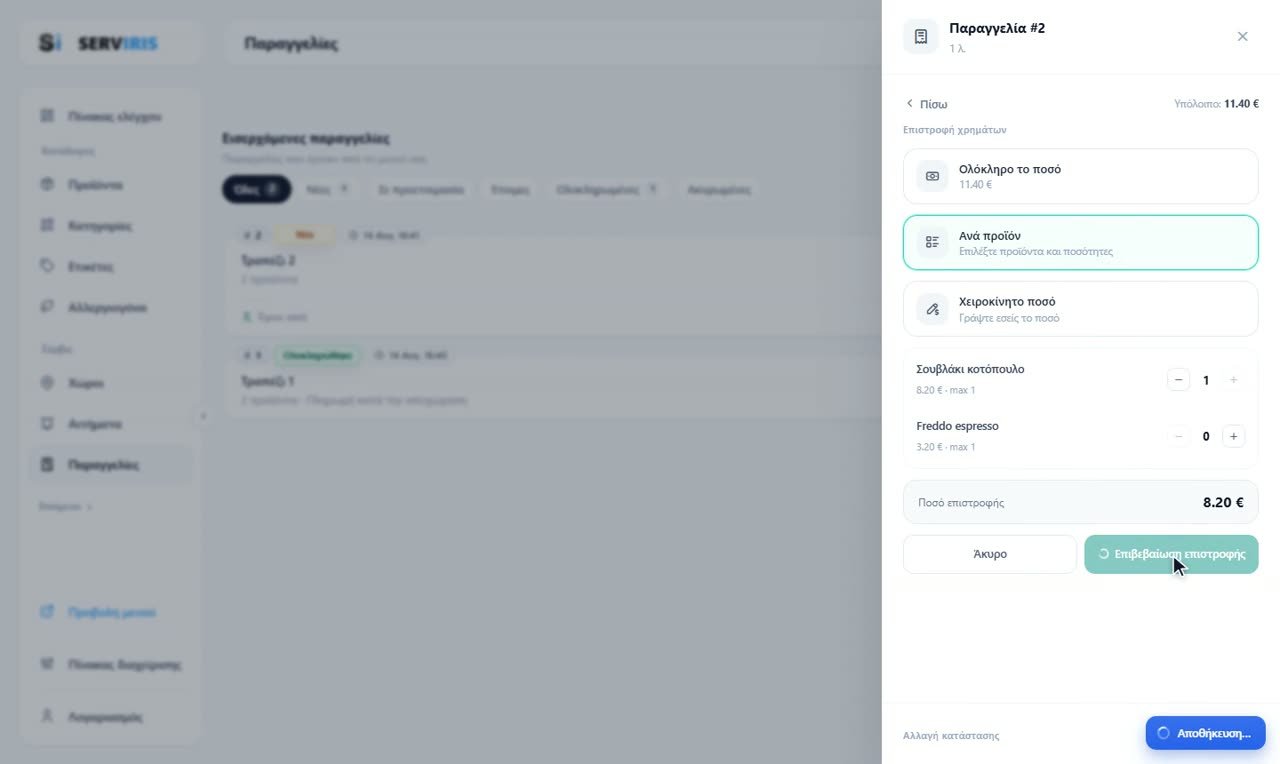Close the order side panel
The image size is (1280, 764).
pos(1242,37)
